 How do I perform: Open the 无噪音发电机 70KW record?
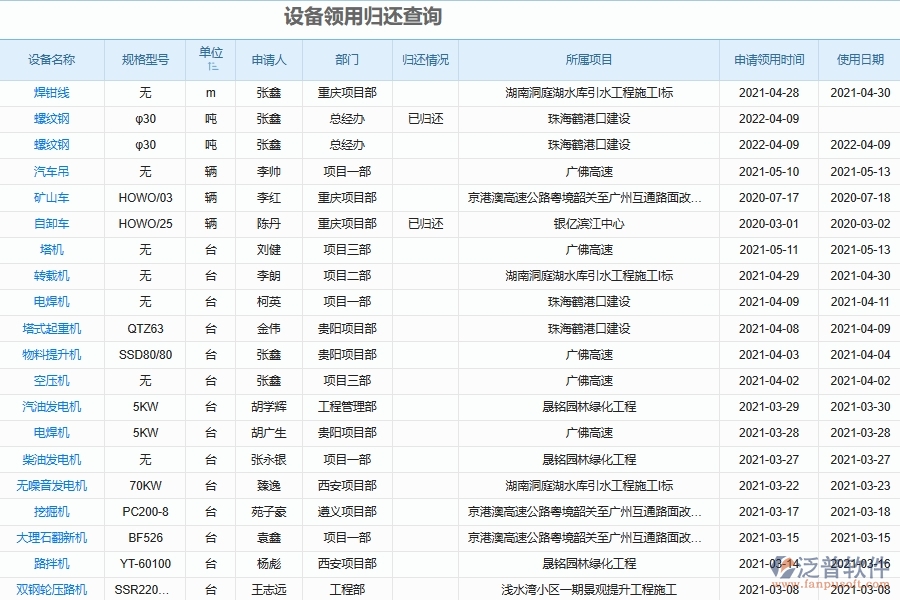click(x=52, y=485)
